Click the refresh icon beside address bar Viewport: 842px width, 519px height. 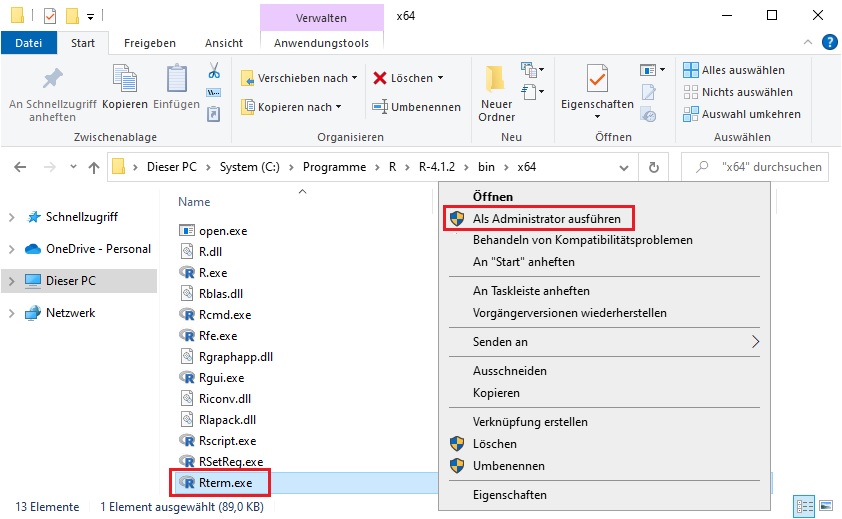click(654, 167)
